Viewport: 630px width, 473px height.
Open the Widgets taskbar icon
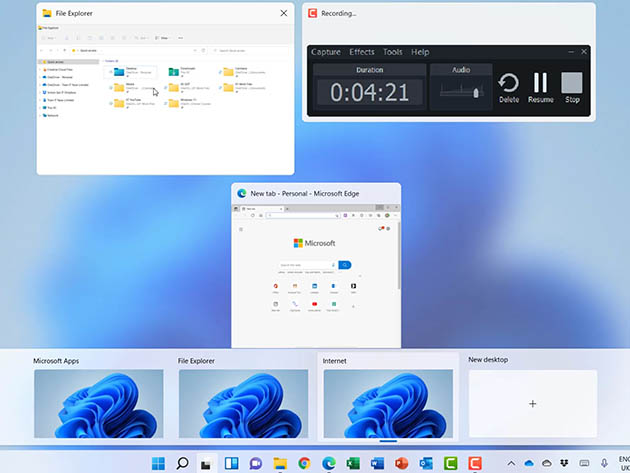[x=231, y=463]
